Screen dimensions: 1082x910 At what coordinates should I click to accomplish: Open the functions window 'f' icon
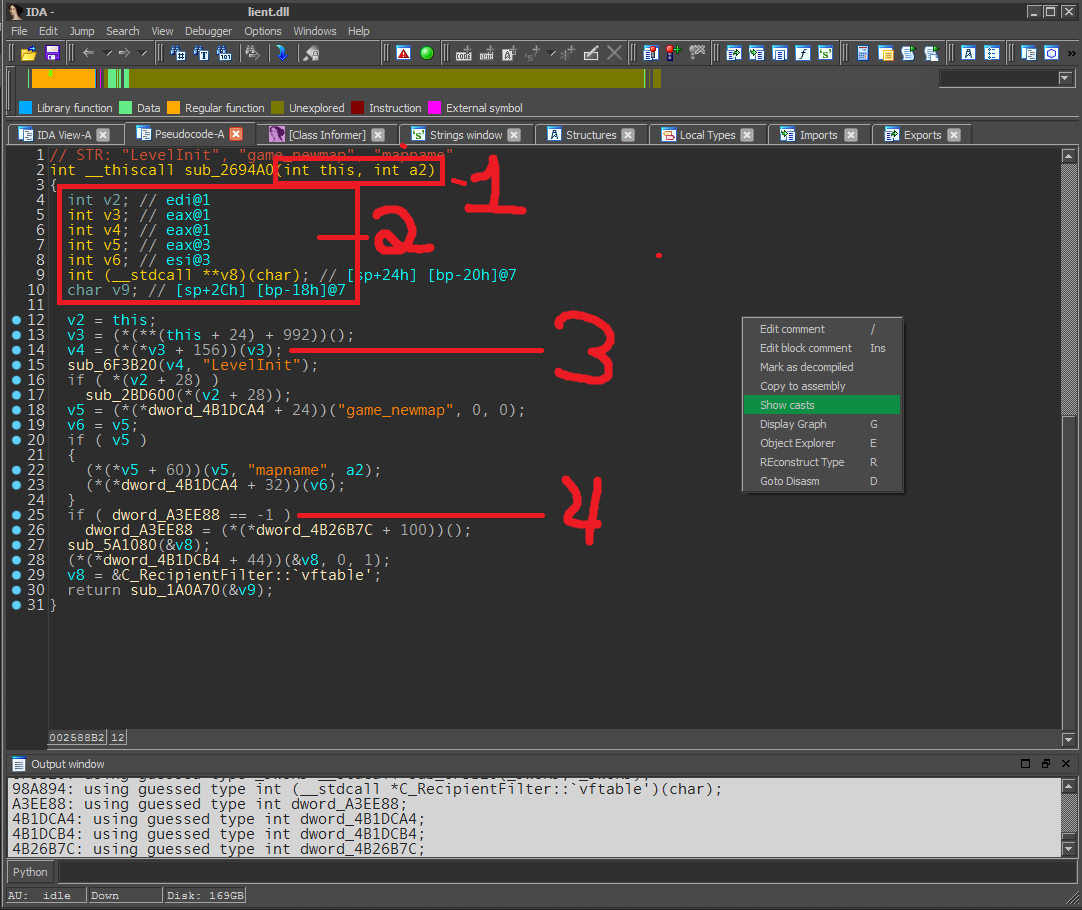pyautogui.click(x=803, y=53)
